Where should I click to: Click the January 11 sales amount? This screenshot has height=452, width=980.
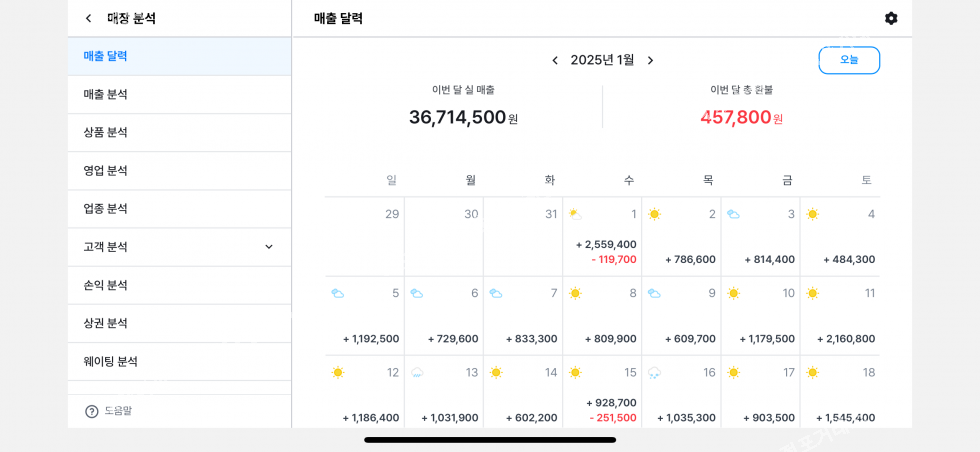(845, 339)
